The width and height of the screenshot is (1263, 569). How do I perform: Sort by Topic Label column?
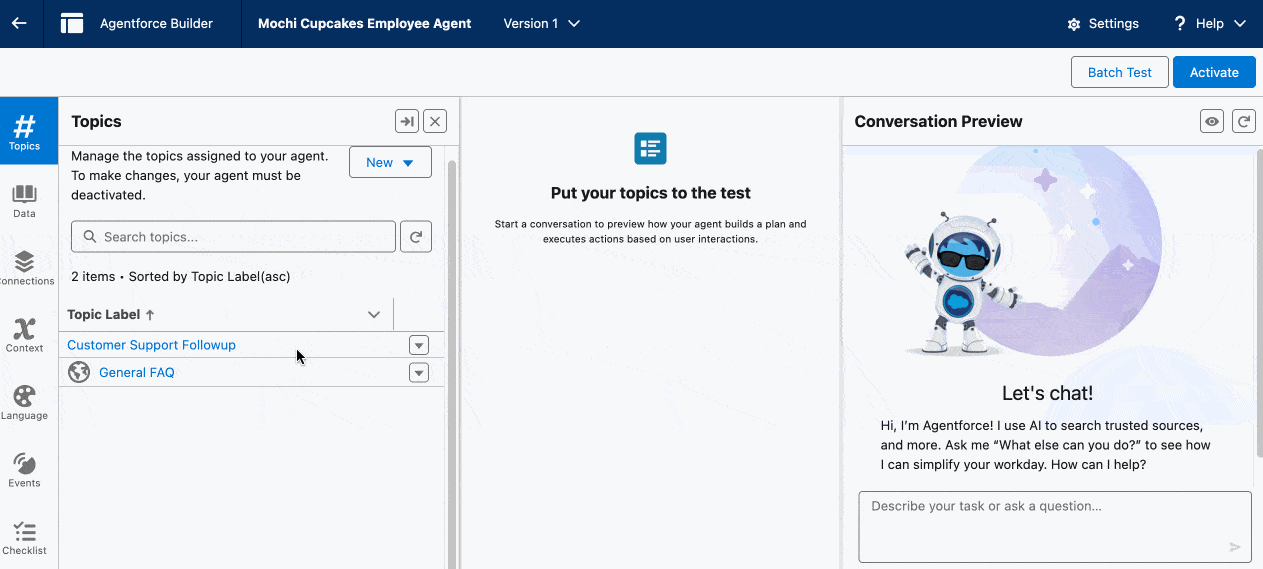(111, 314)
